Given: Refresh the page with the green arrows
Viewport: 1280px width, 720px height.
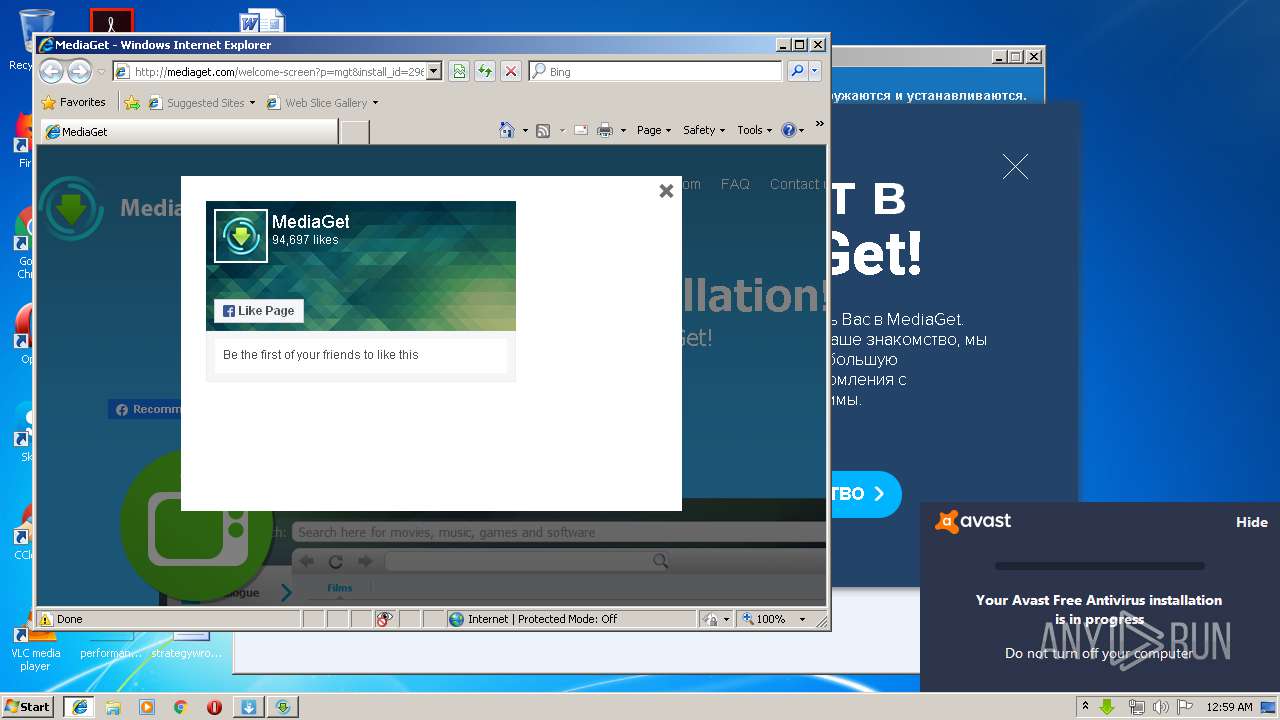Looking at the screenshot, I should [x=485, y=71].
